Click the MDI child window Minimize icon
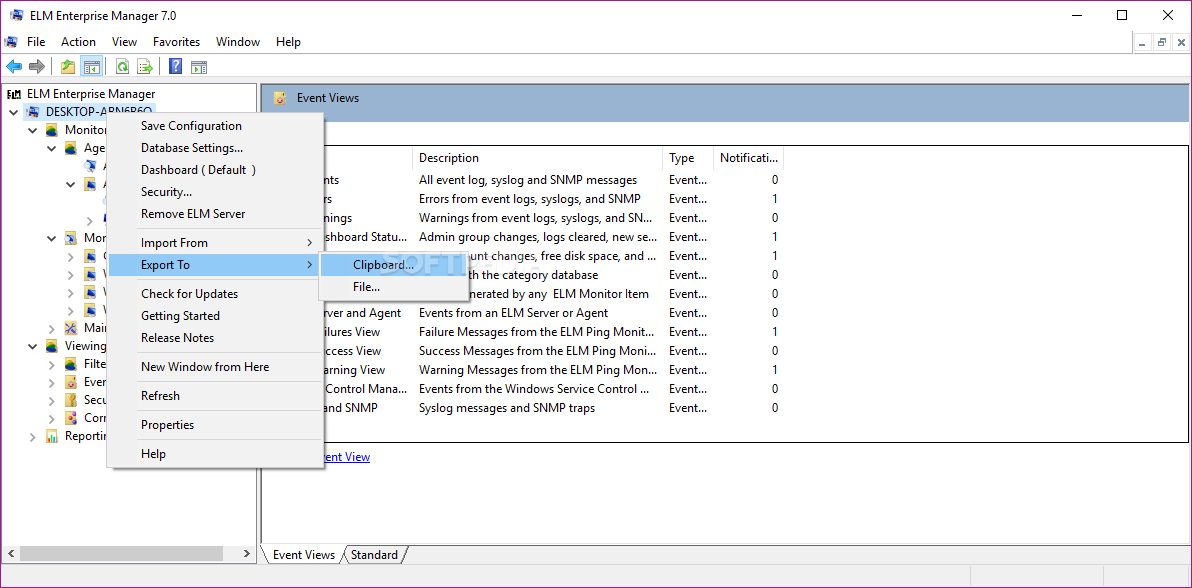This screenshot has width=1192, height=588. coord(1143,43)
